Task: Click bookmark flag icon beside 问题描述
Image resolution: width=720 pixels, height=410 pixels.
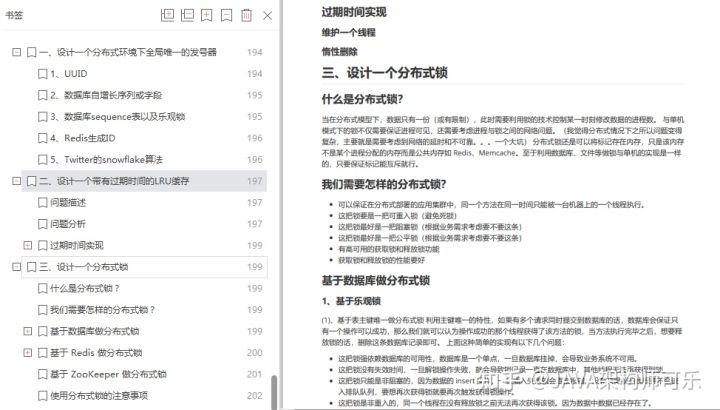Action: tap(42, 202)
